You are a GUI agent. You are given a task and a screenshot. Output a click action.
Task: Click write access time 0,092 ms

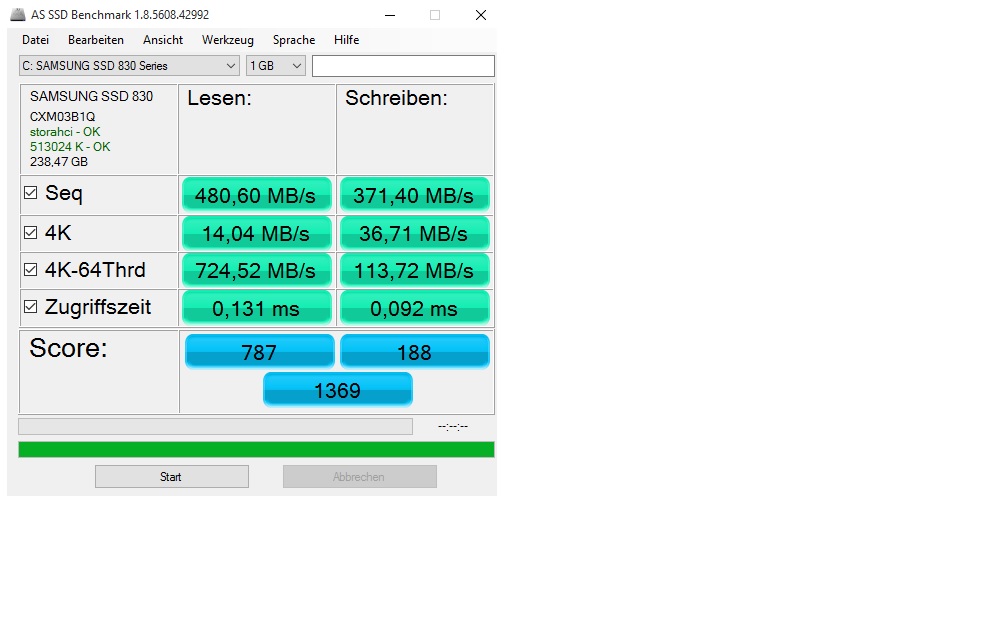click(414, 308)
